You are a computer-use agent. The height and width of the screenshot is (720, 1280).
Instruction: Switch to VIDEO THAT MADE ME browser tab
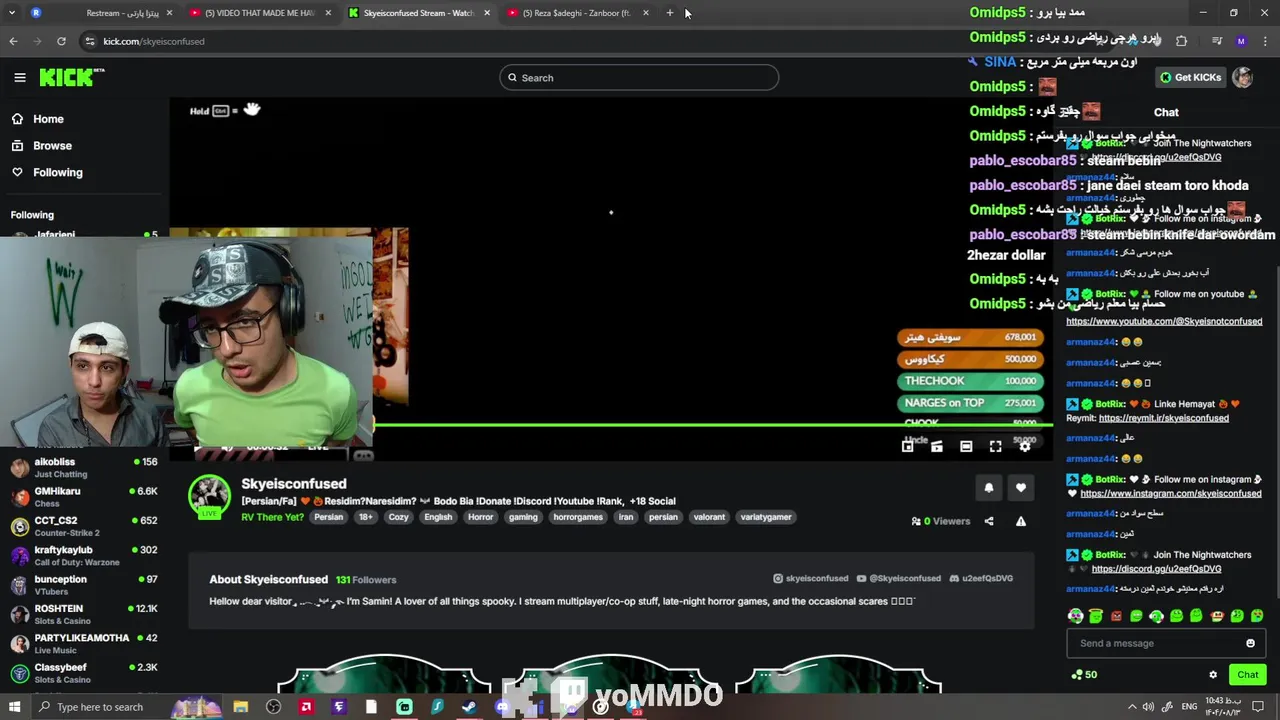(262, 13)
